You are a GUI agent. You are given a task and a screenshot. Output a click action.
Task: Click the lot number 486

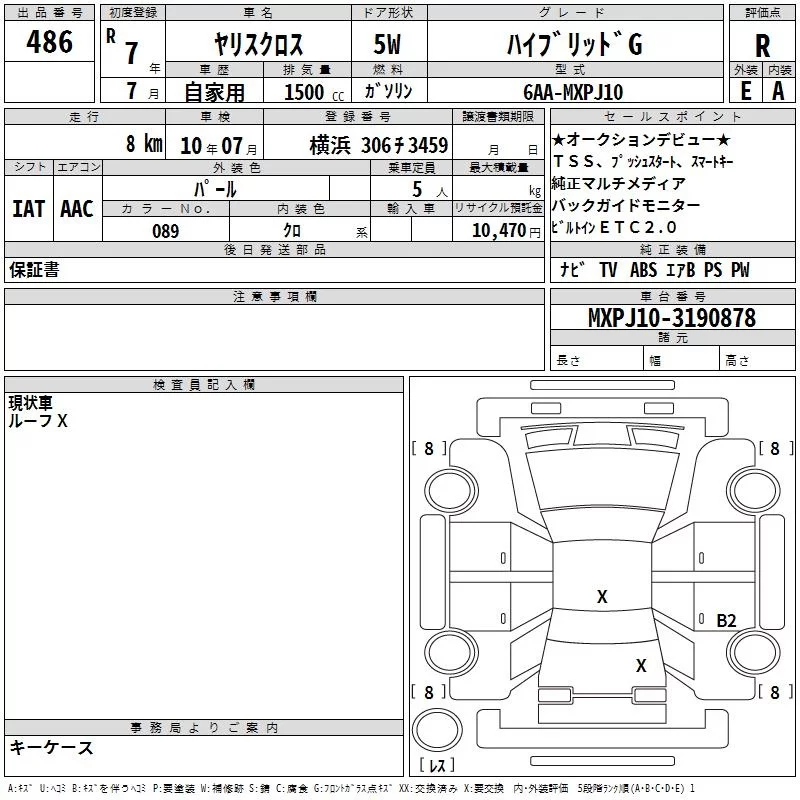pyautogui.click(x=49, y=42)
